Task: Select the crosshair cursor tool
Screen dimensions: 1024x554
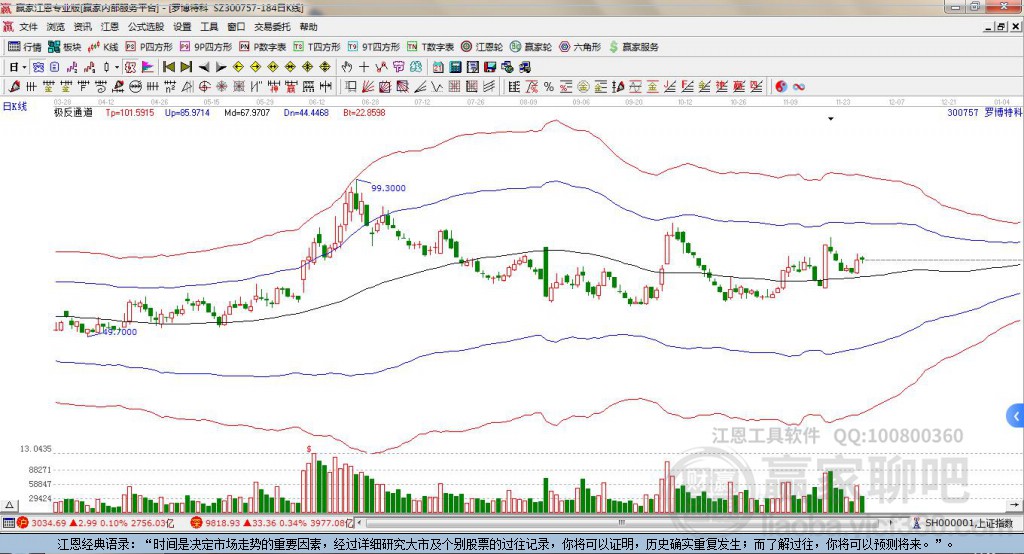Action: 364,67
